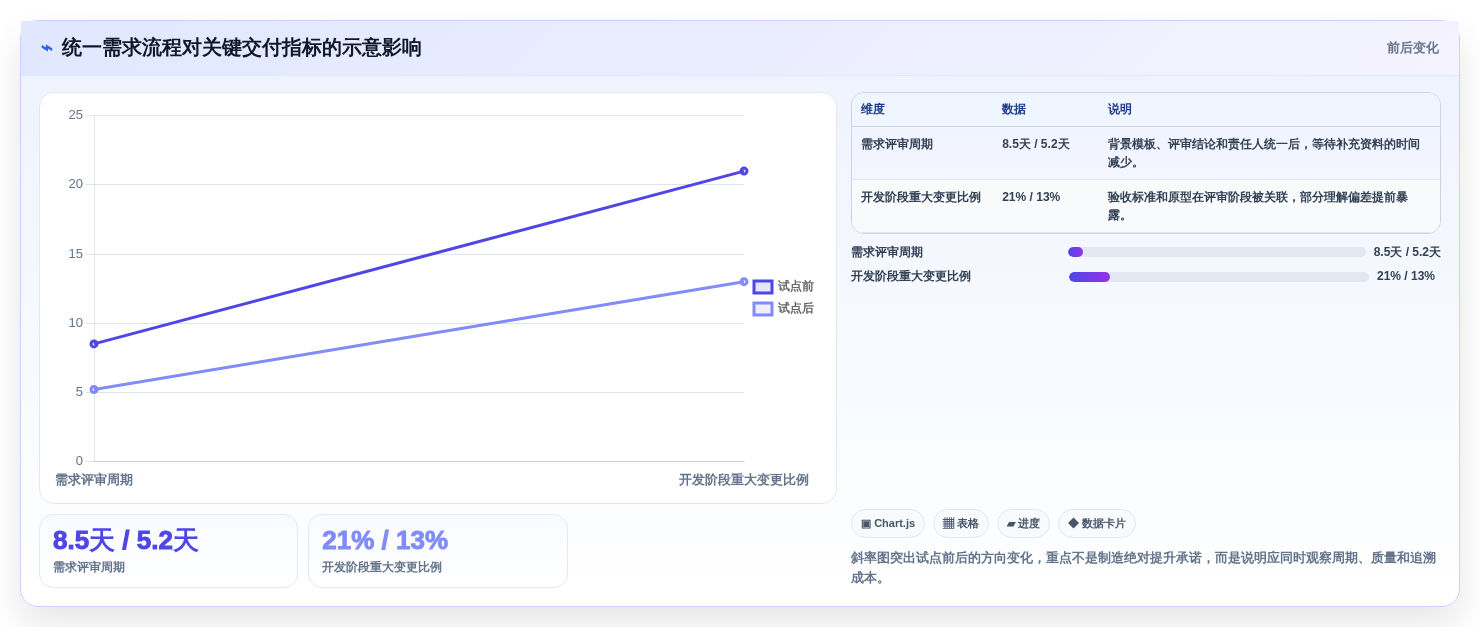Open the 8.5天 / 5.2天 metric card
The image size is (1480, 627).
coord(168,551)
